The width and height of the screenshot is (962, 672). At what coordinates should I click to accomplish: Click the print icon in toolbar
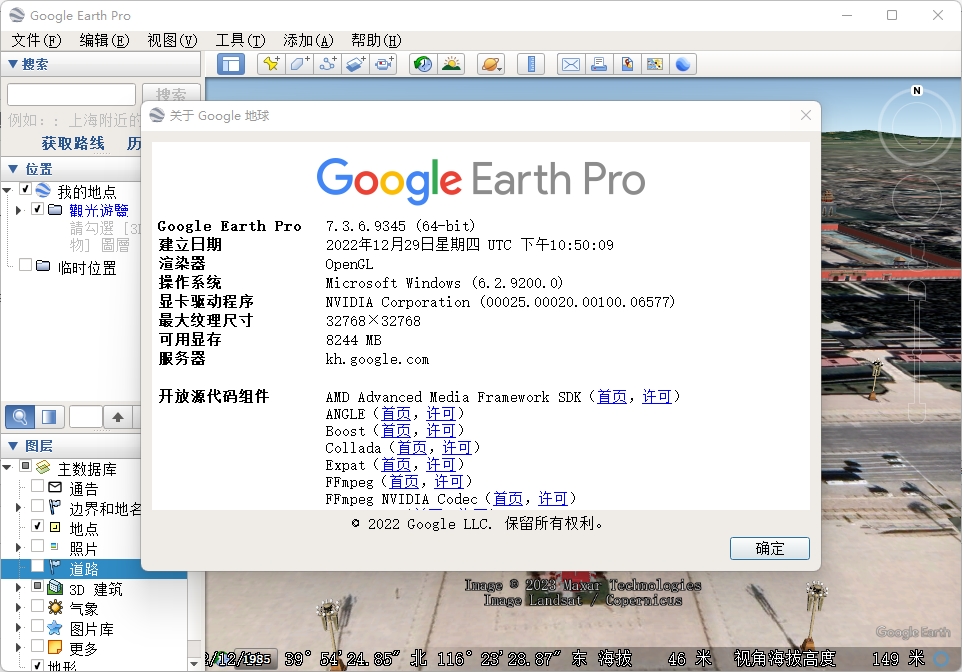point(599,64)
